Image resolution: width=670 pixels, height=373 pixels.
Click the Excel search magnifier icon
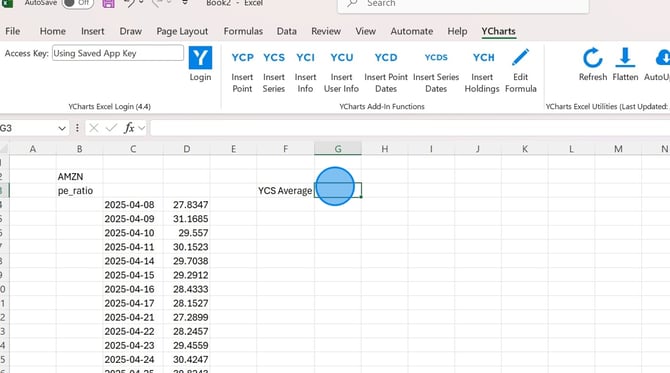(352, 3)
